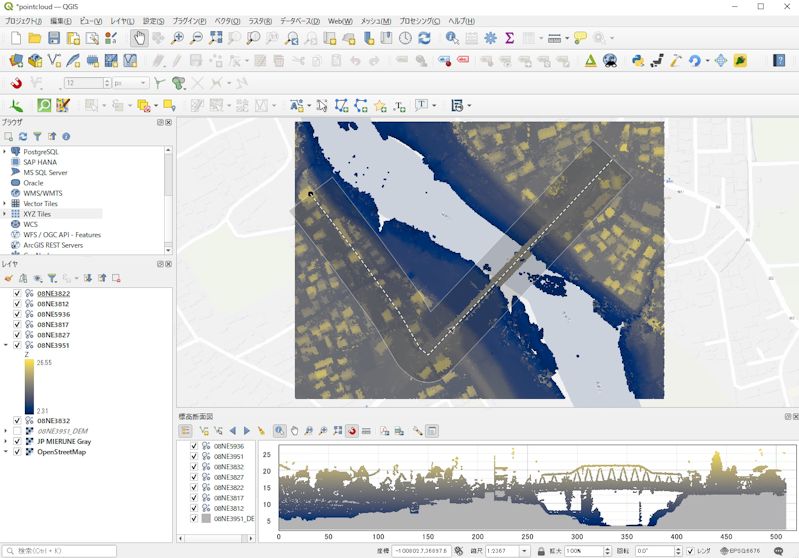Open the px units dropdown in snapping toolbar
This screenshot has height=558, width=799.
[143, 83]
